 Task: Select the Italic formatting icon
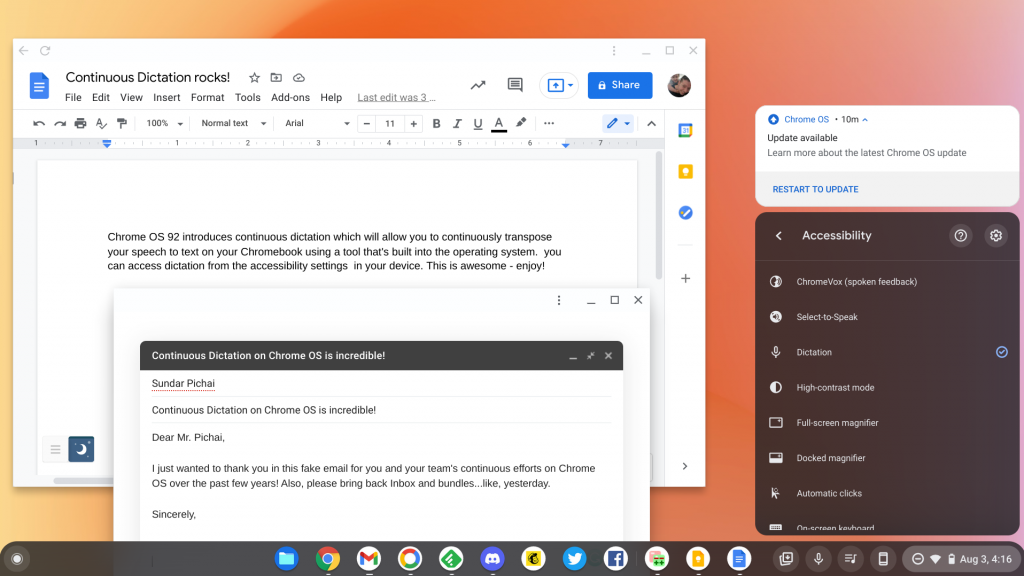[x=457, y=123]
